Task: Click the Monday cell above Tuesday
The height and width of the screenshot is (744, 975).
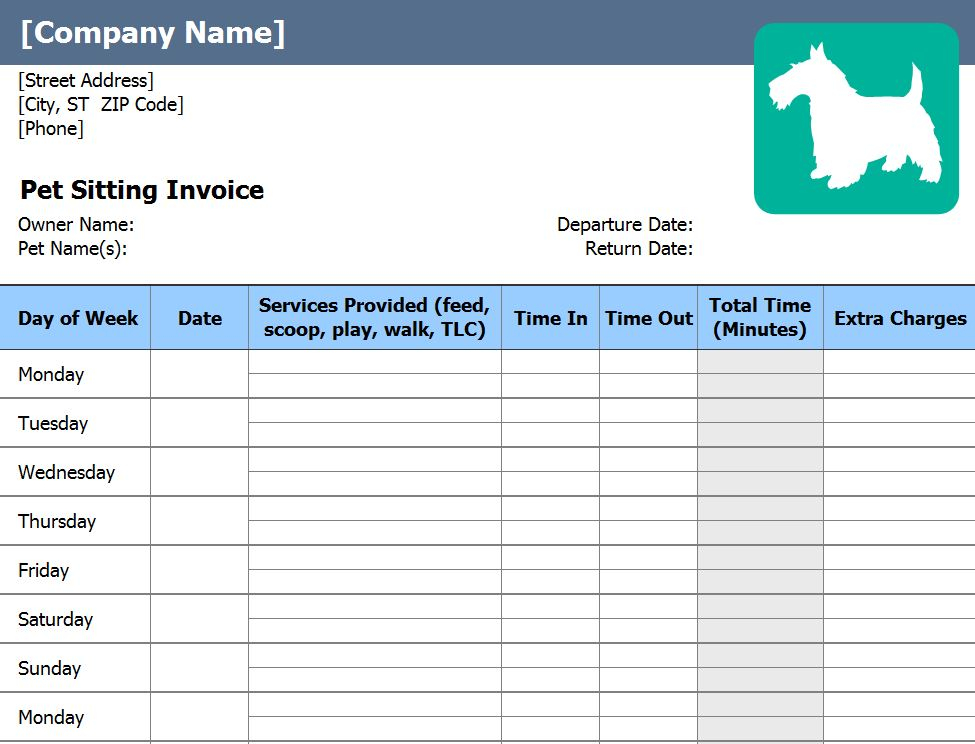Action: point(75,374)
